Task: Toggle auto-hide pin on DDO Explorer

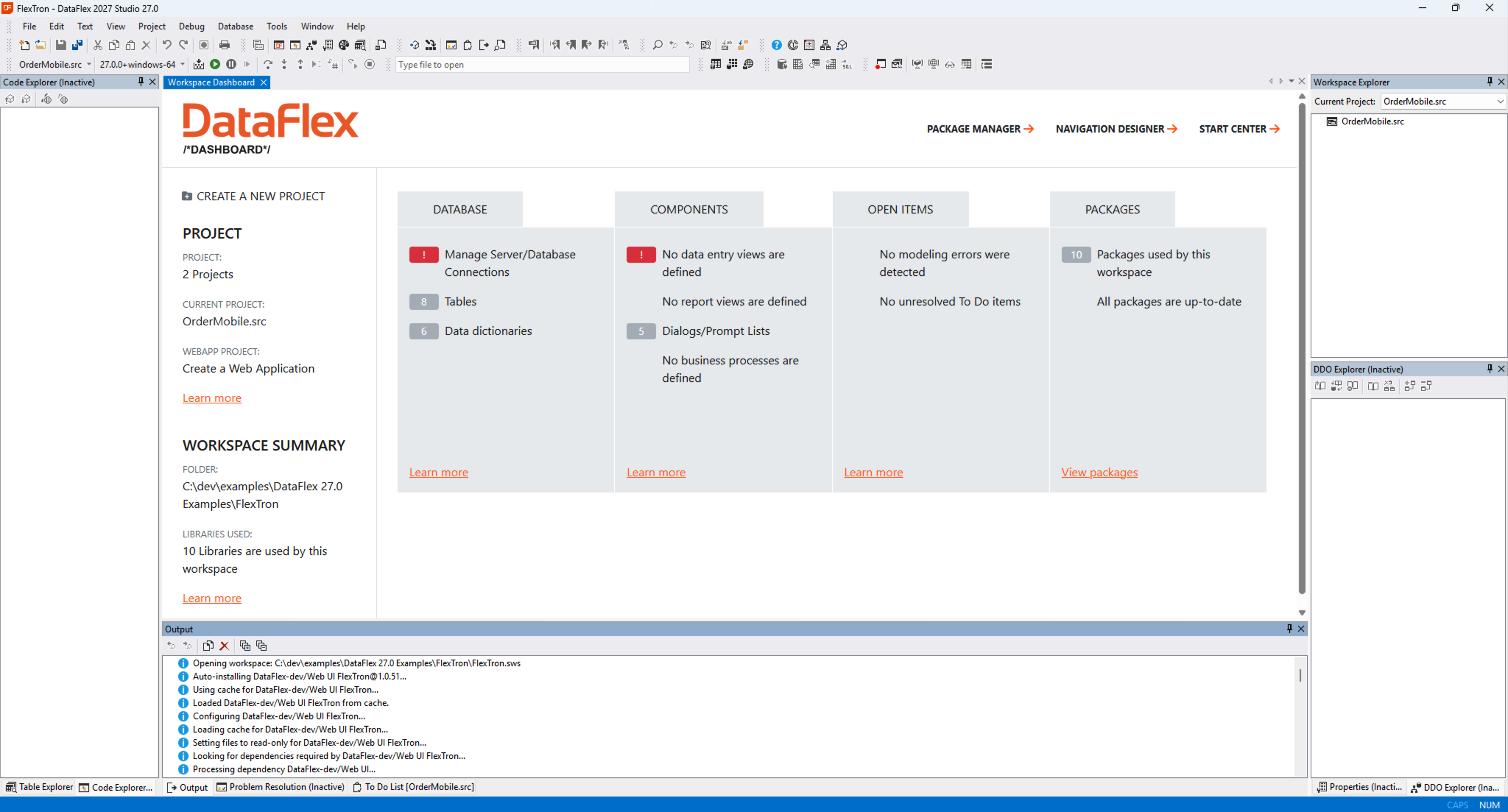Action: pos(1489,369)
